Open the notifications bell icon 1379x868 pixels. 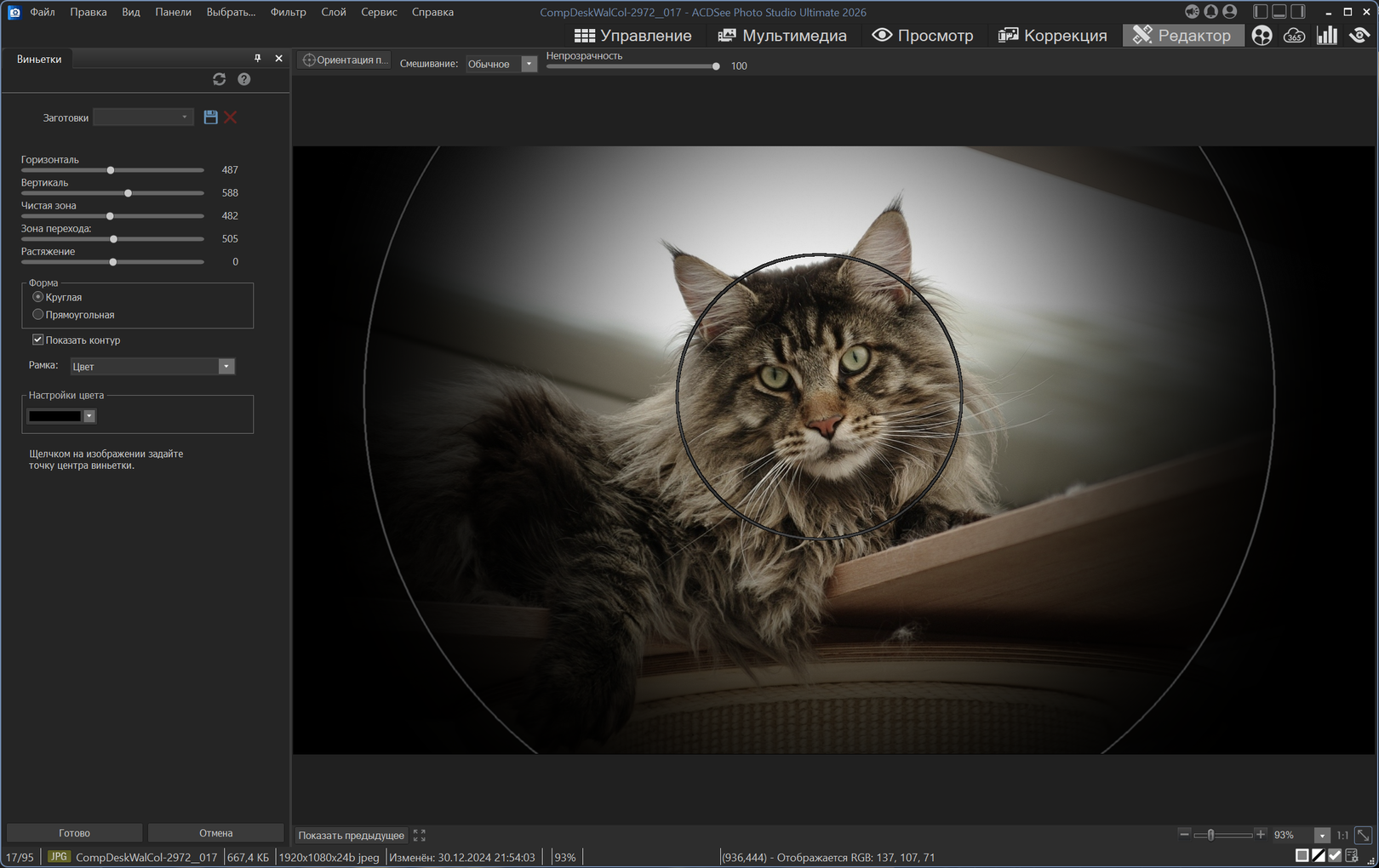click(1210, 12)
